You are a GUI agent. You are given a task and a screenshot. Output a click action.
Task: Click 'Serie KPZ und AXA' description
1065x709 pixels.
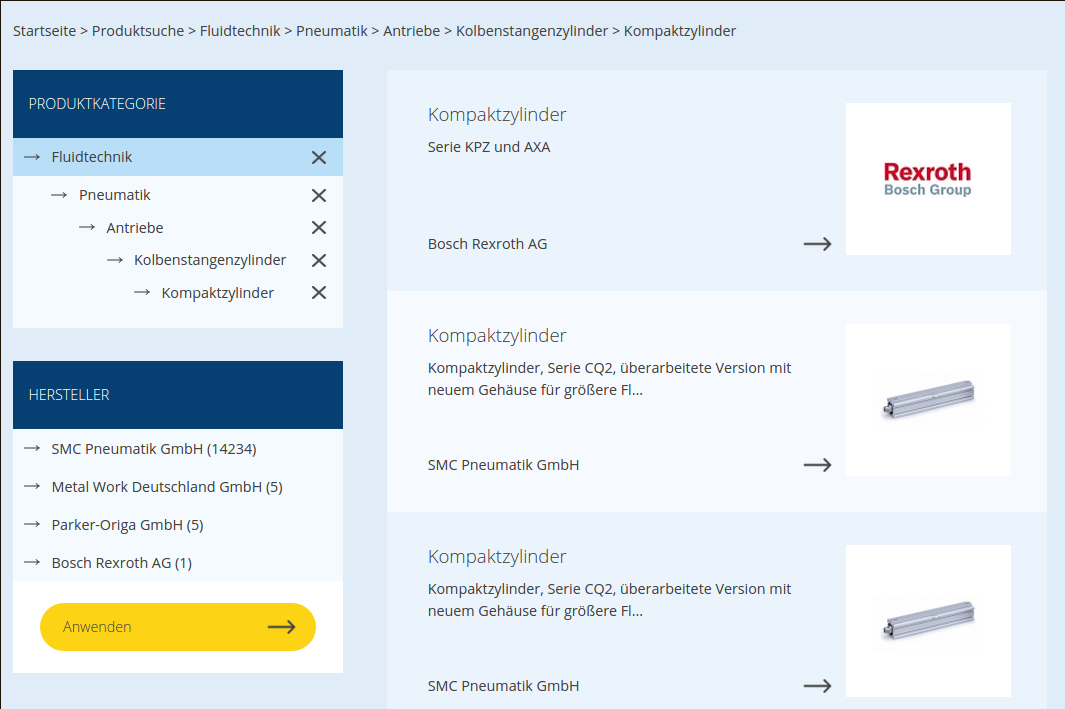pyautogui.click(x=489, y=147)
